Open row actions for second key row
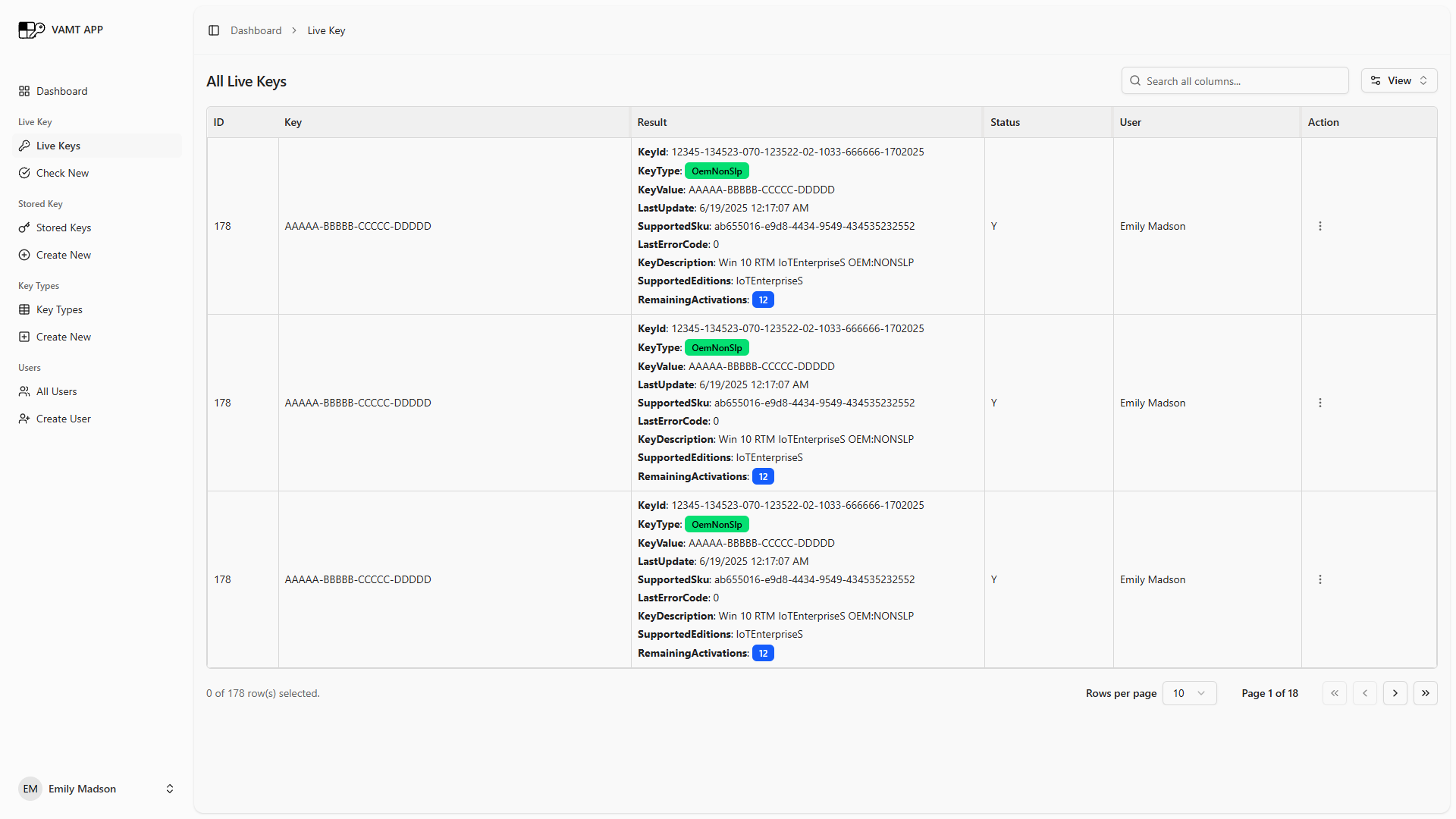This screenshot has width=1456, height=819. 1319,403
